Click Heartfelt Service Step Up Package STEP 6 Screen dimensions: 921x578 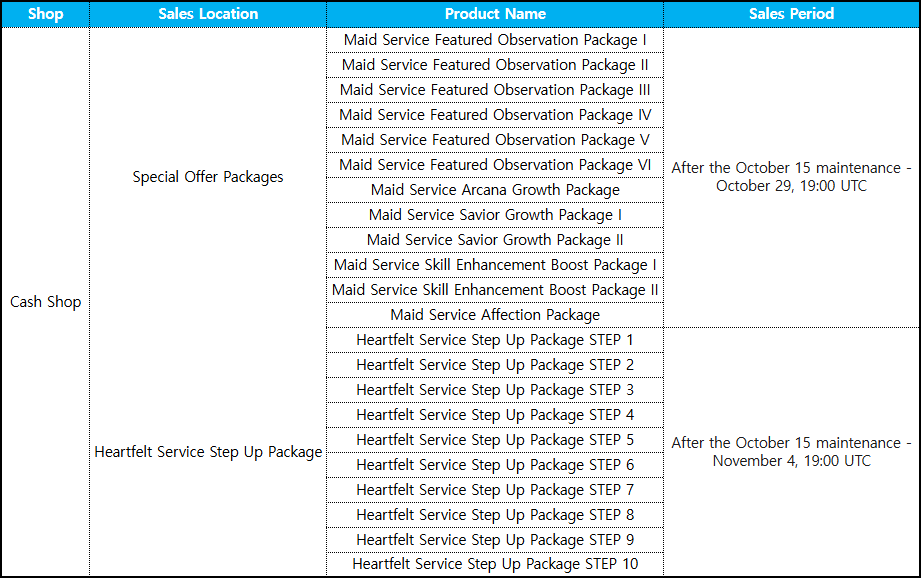495,465
